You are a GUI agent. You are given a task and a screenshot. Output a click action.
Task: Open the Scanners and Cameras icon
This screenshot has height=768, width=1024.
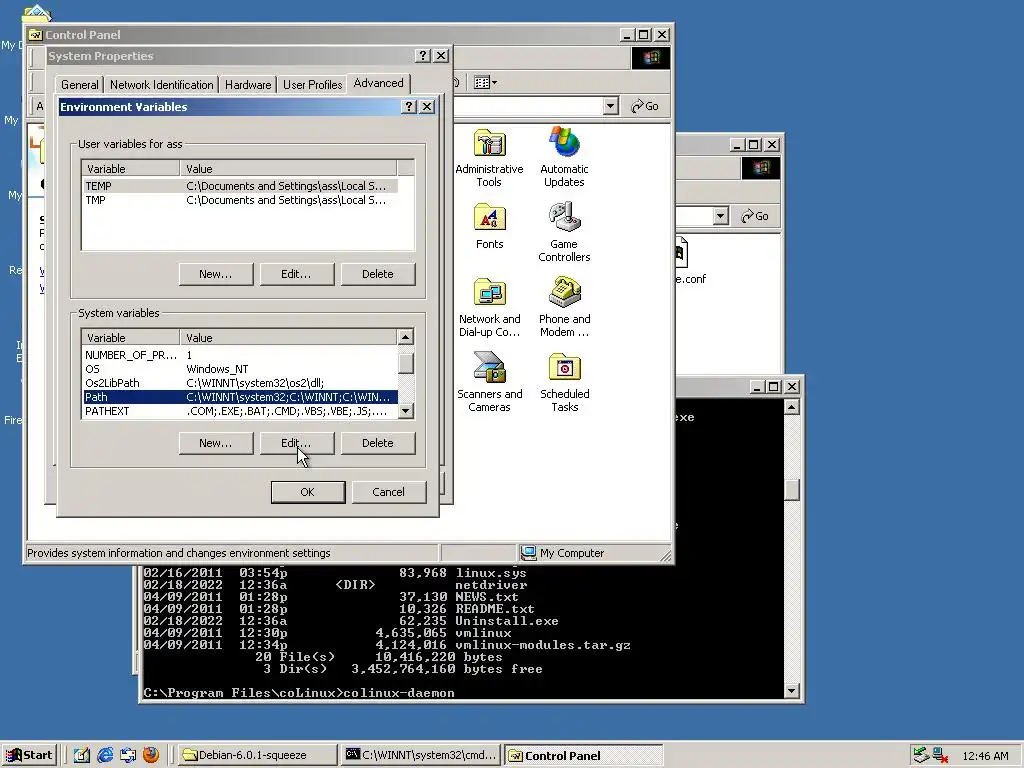pos(489,367)
